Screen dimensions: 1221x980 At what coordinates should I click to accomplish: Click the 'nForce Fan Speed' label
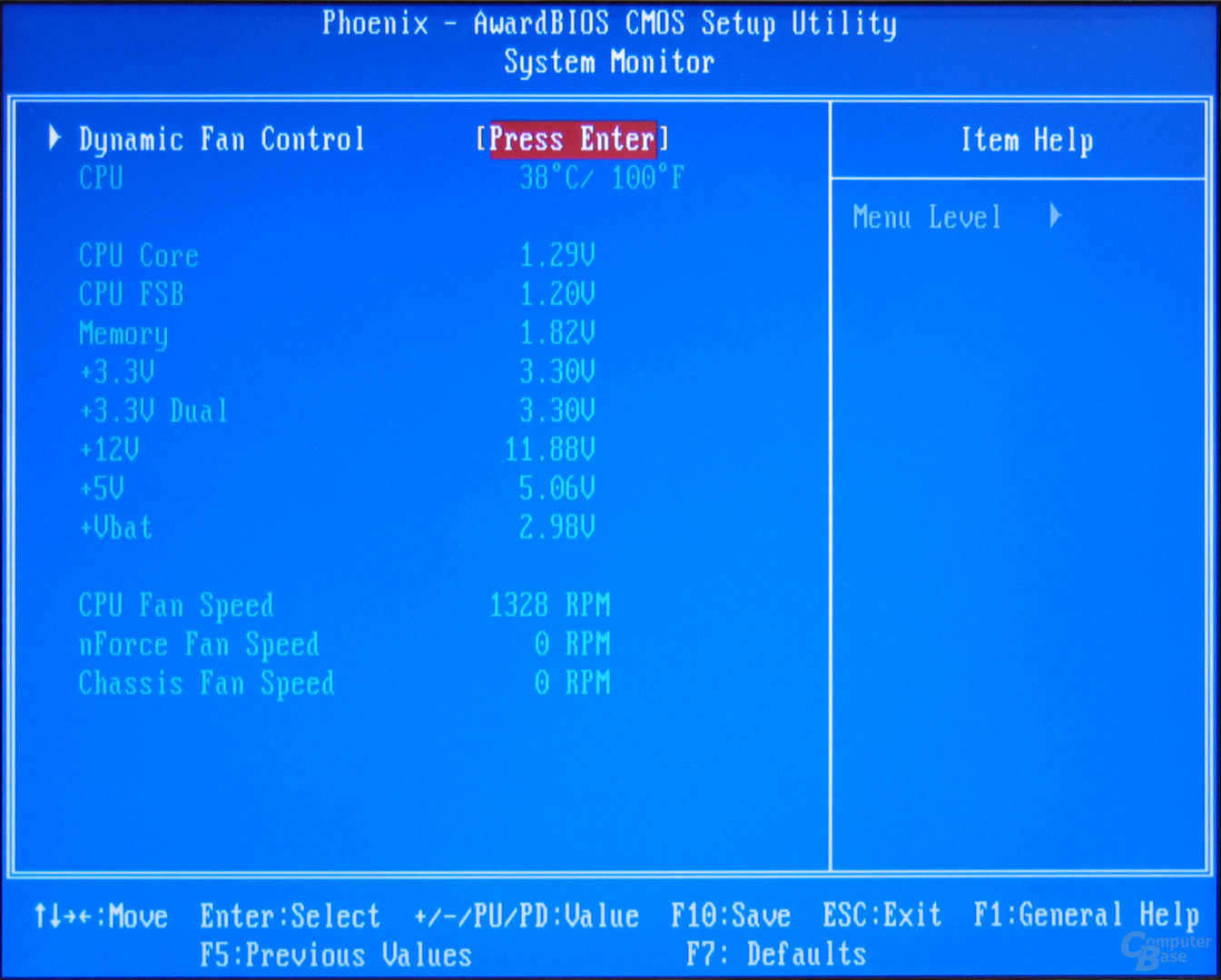click(199, 646)
